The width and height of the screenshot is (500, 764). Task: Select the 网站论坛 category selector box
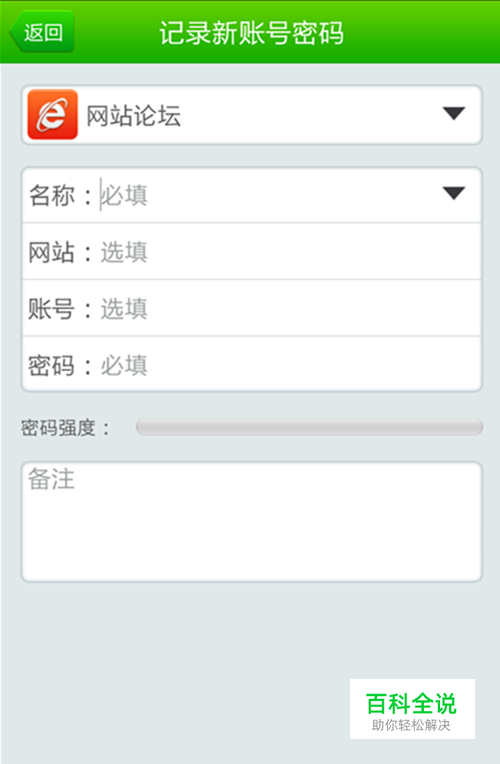[x=251, y=115]
